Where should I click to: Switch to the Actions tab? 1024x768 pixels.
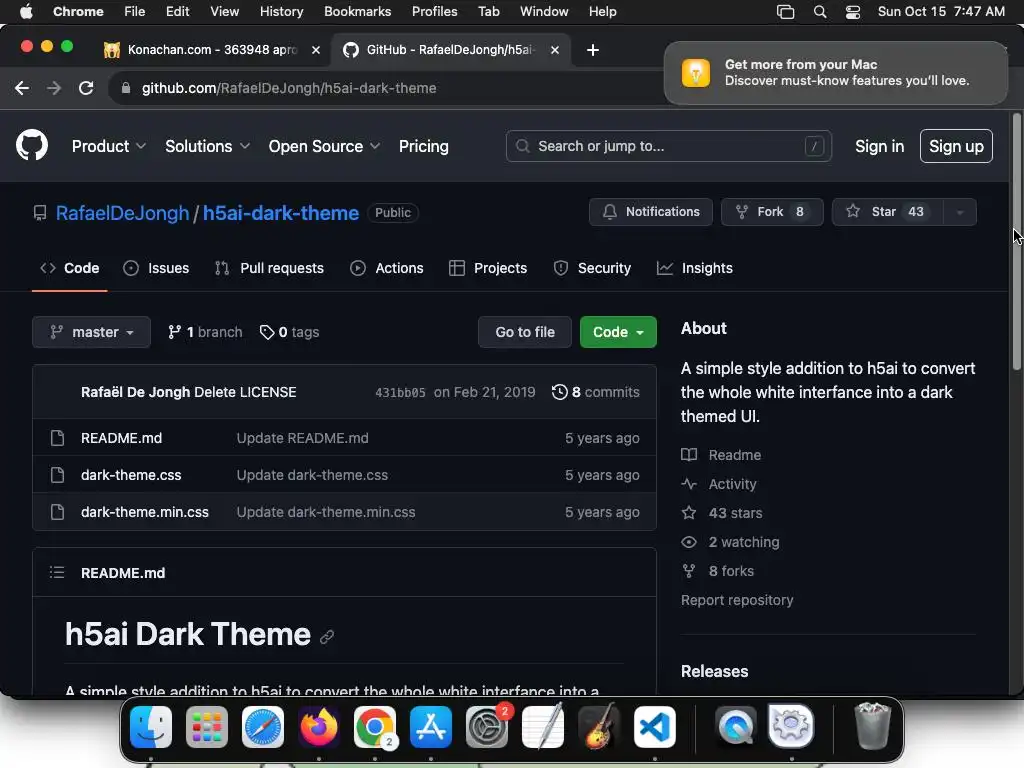(x=387, y=268)
